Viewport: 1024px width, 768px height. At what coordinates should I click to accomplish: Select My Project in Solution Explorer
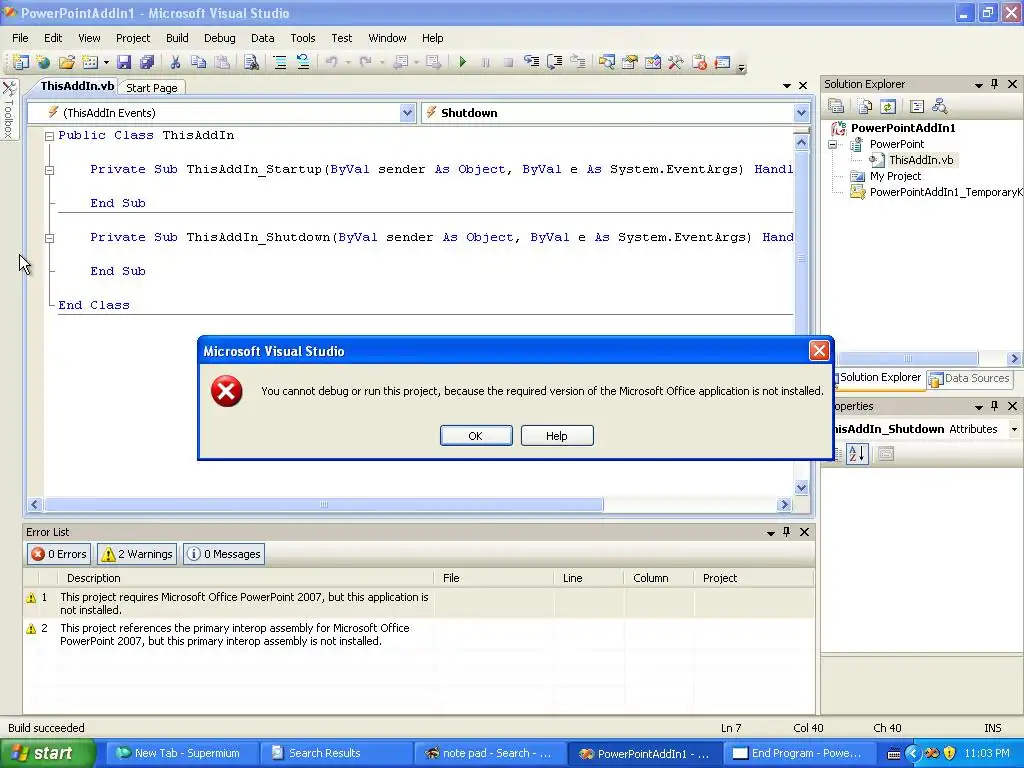point(895,176)
